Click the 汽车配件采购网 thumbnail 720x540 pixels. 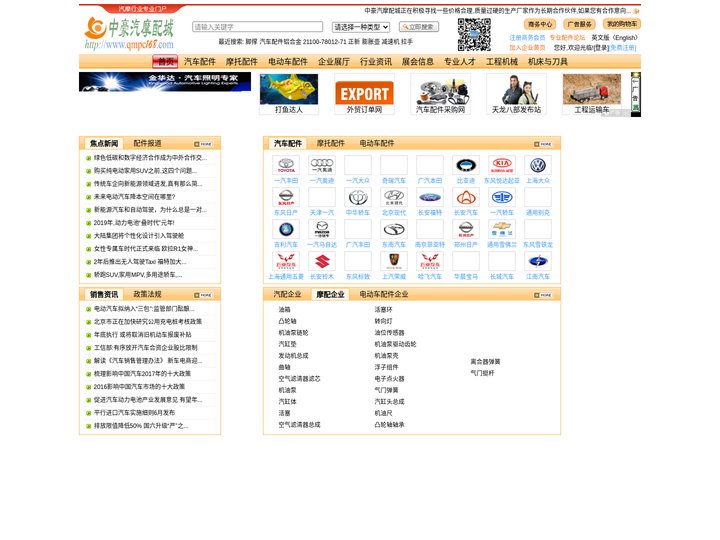[440, 94]
